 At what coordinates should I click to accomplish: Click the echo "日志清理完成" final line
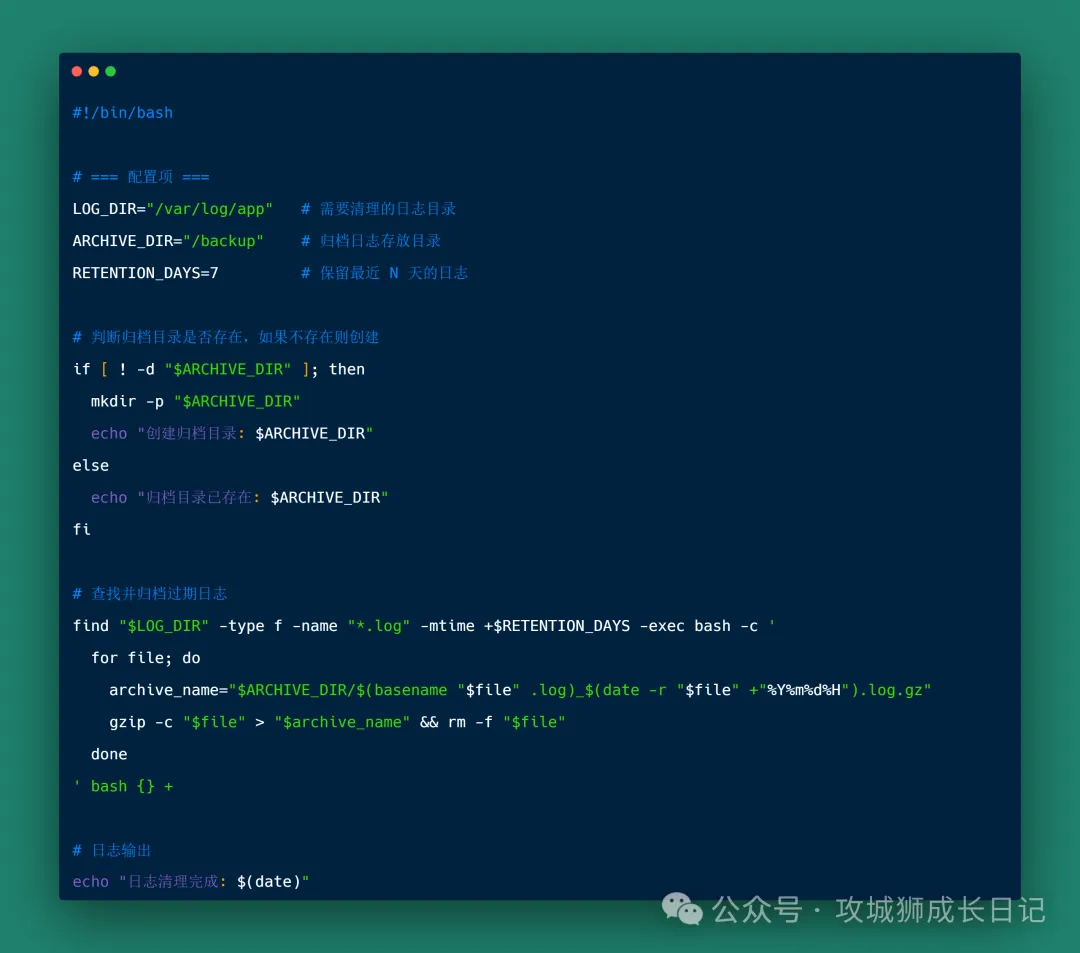click(x=191, y=882)
